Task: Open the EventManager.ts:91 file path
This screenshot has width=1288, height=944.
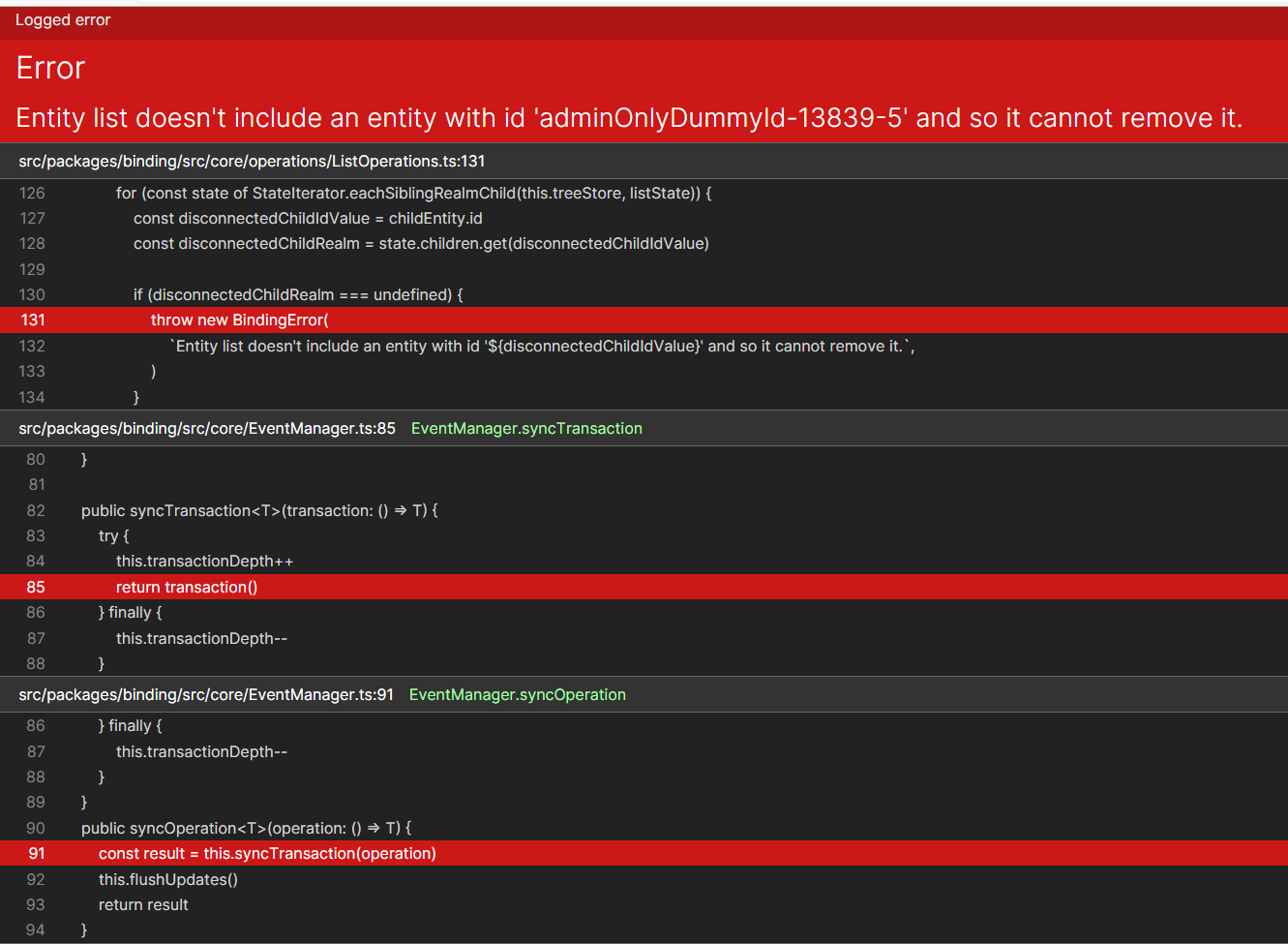Action: click(206, 694)
